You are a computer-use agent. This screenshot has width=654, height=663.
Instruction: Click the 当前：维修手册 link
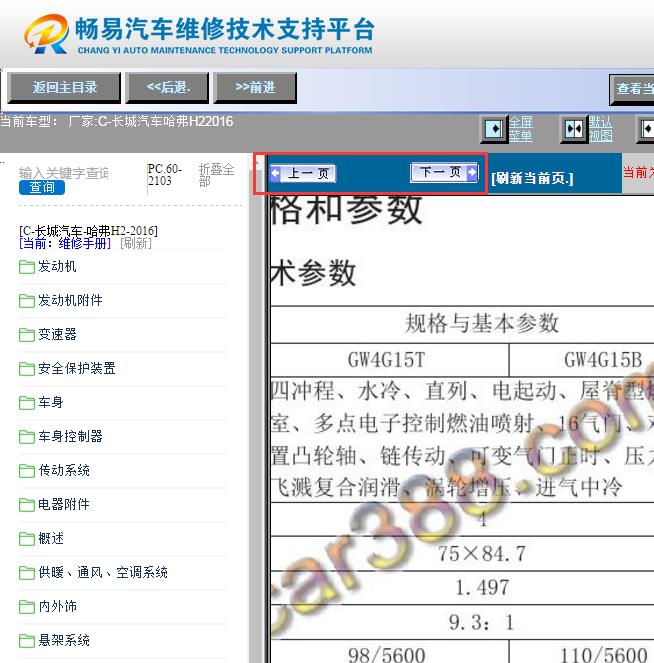65,243
